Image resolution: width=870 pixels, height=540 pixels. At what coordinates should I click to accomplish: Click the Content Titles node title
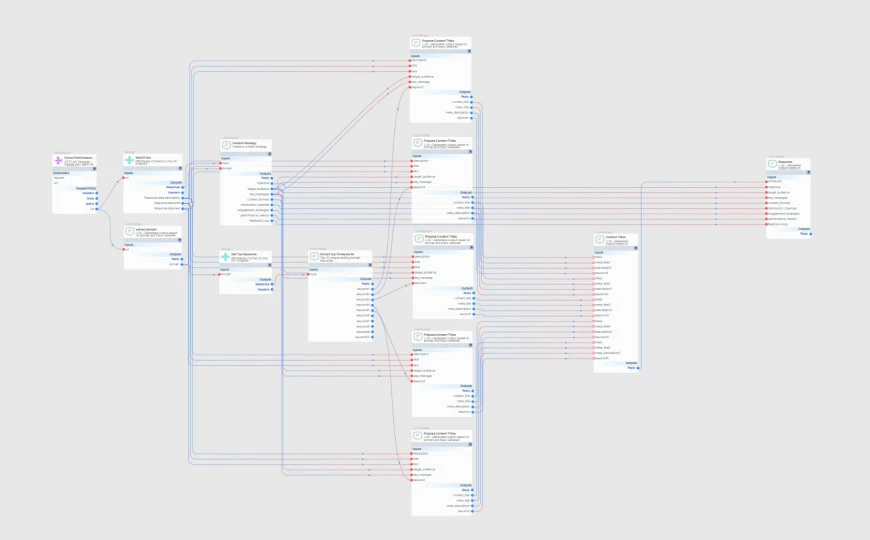[x=616, y=237]
